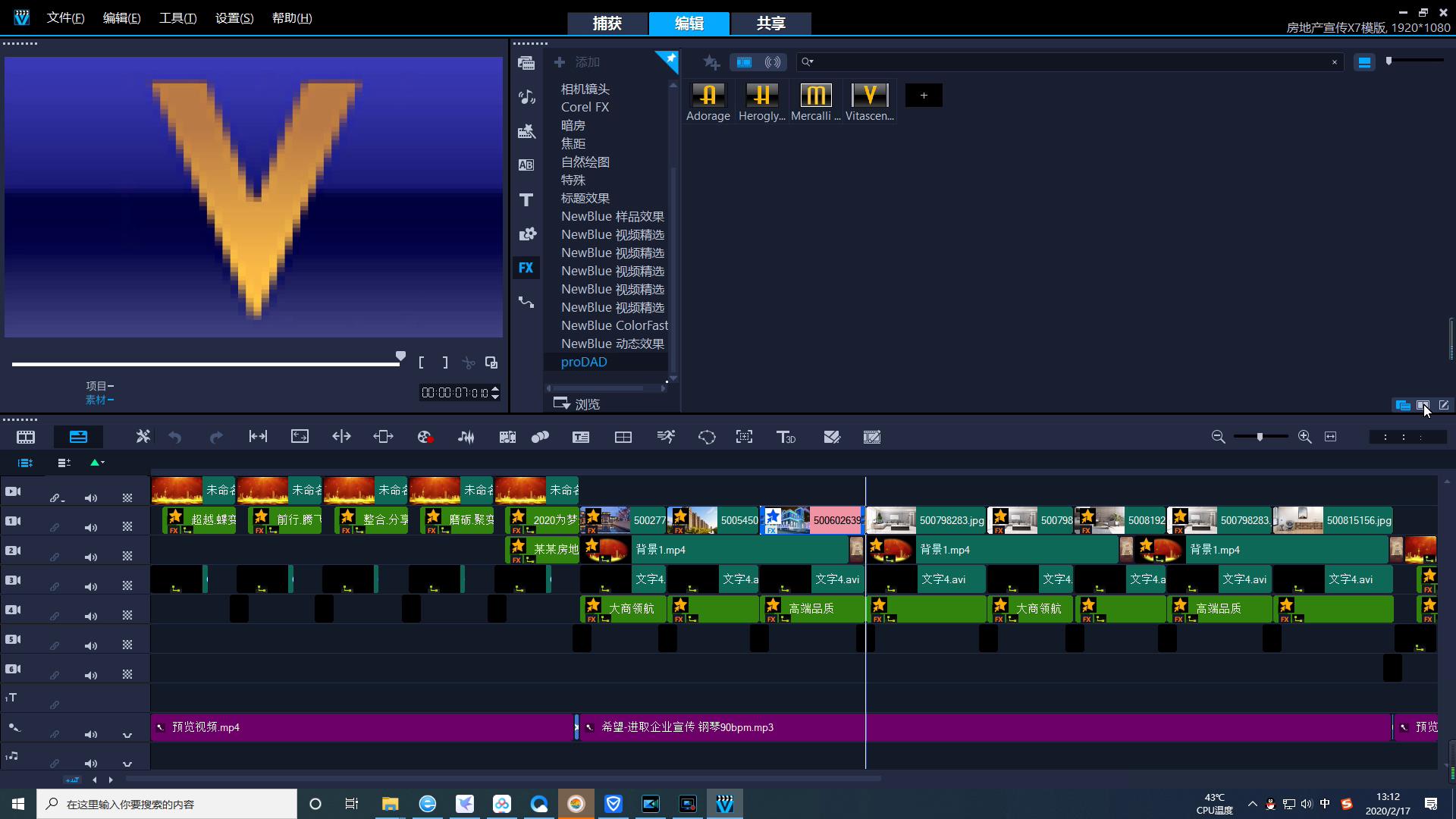The image size is (1456, 819).
Task: Add filter to favorites star icon
Action: (x=711, y=62)
